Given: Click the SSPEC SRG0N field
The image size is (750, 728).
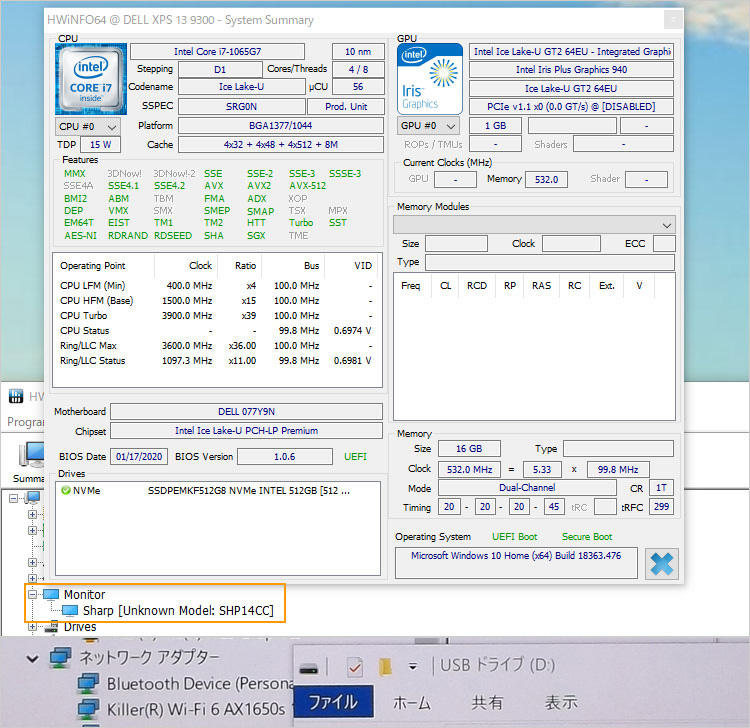Looking at the screenshot, I should [x=242, y=107].
